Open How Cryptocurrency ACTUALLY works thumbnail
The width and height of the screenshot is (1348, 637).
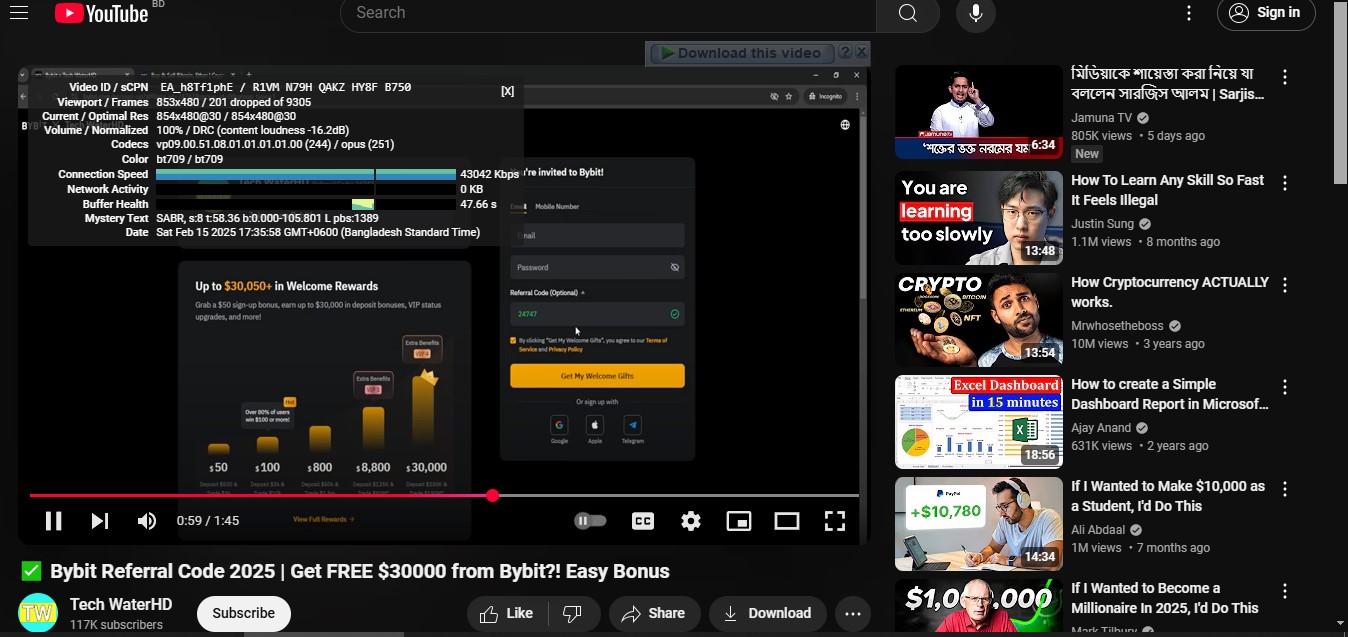tap(979, 320)
